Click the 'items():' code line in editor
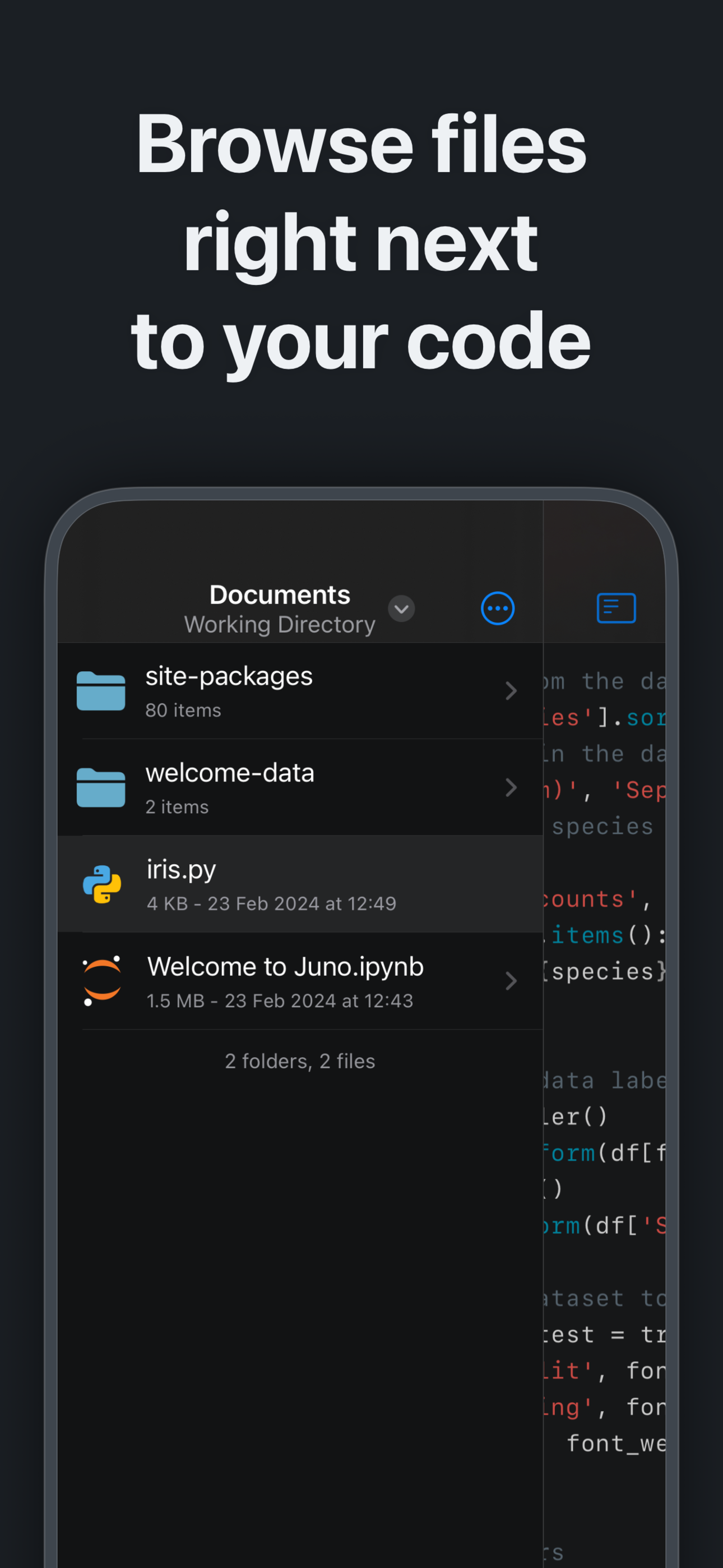 604,935
